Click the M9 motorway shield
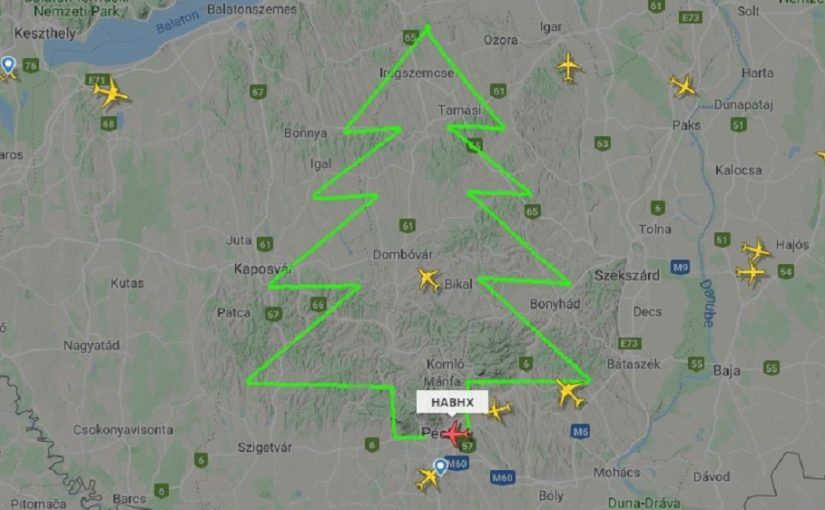The height and width of the screenshot is (510, 825). pyautogui.click(x=680, y=267)
